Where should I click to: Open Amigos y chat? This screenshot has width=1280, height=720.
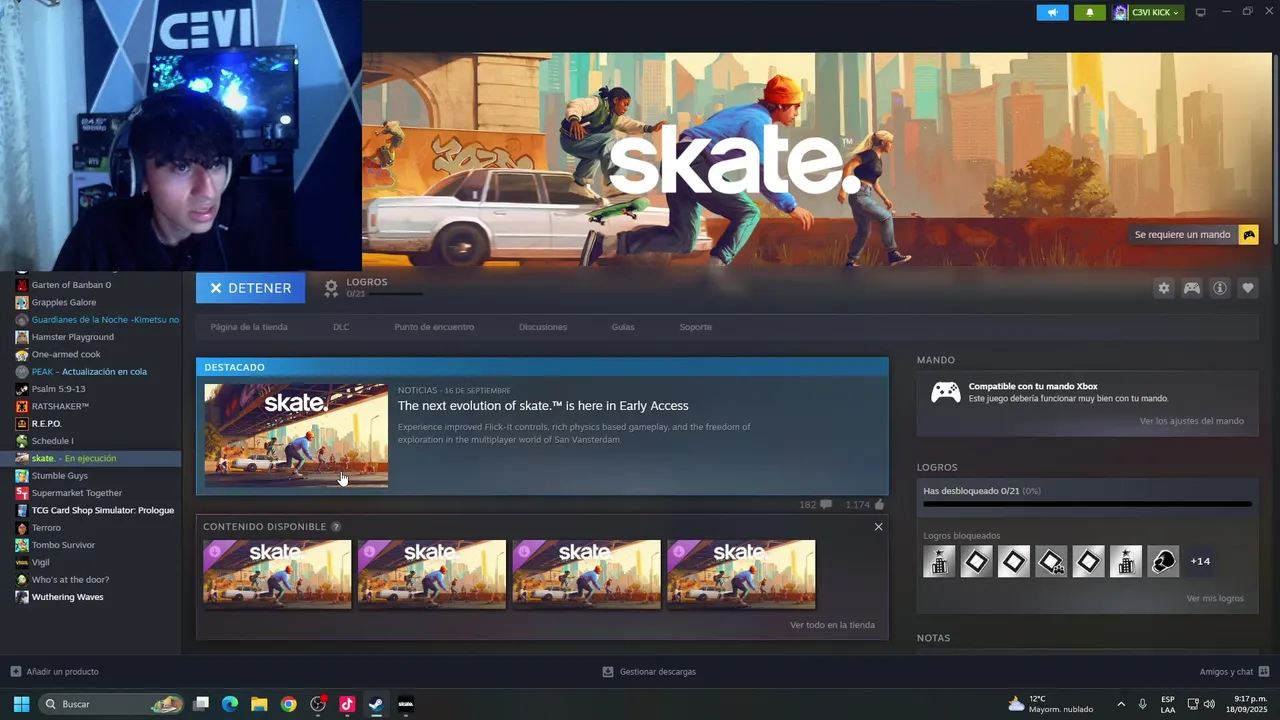tap(1234, 672)
